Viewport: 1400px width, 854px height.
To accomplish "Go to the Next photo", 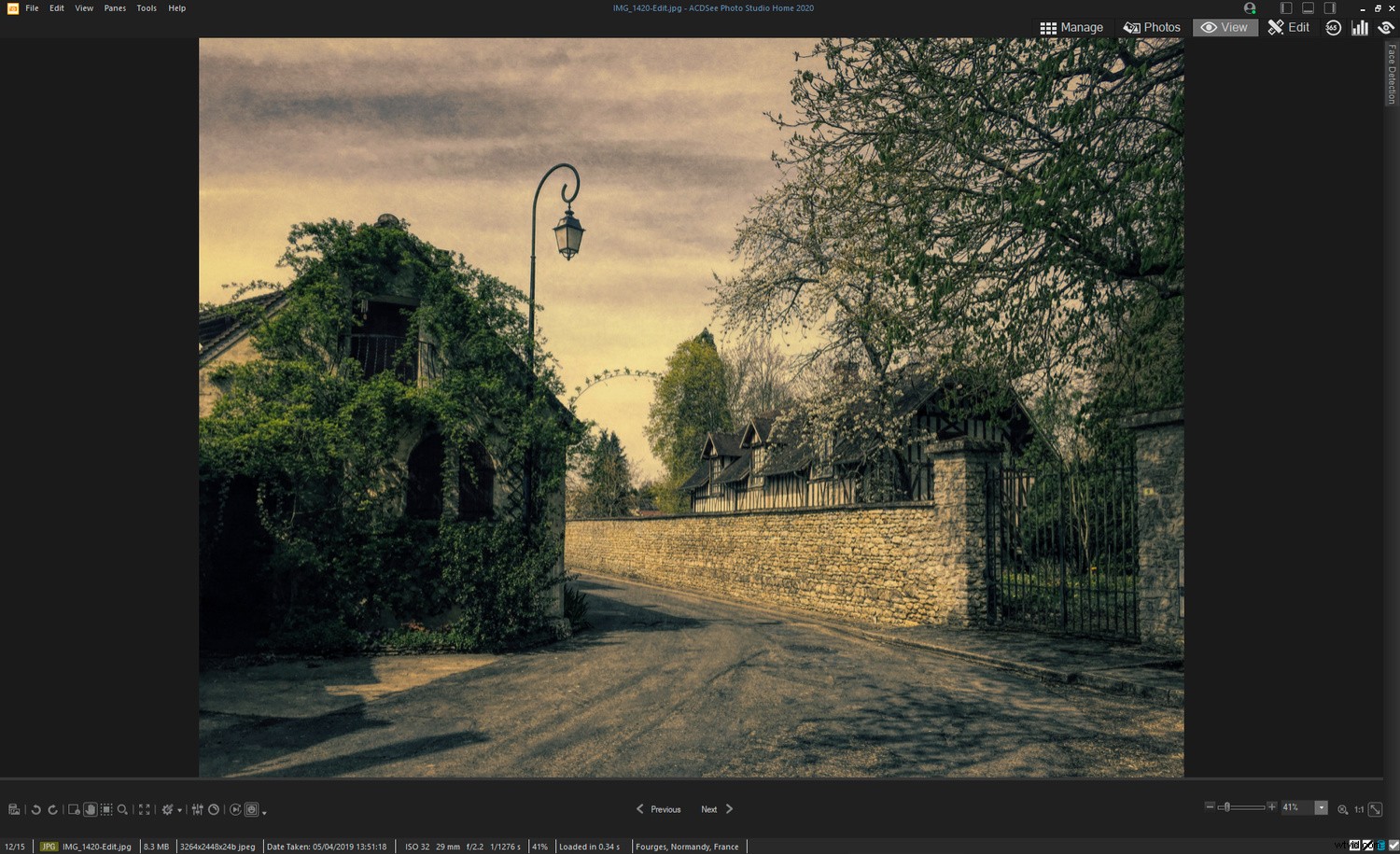I will [x=709, y=809].
